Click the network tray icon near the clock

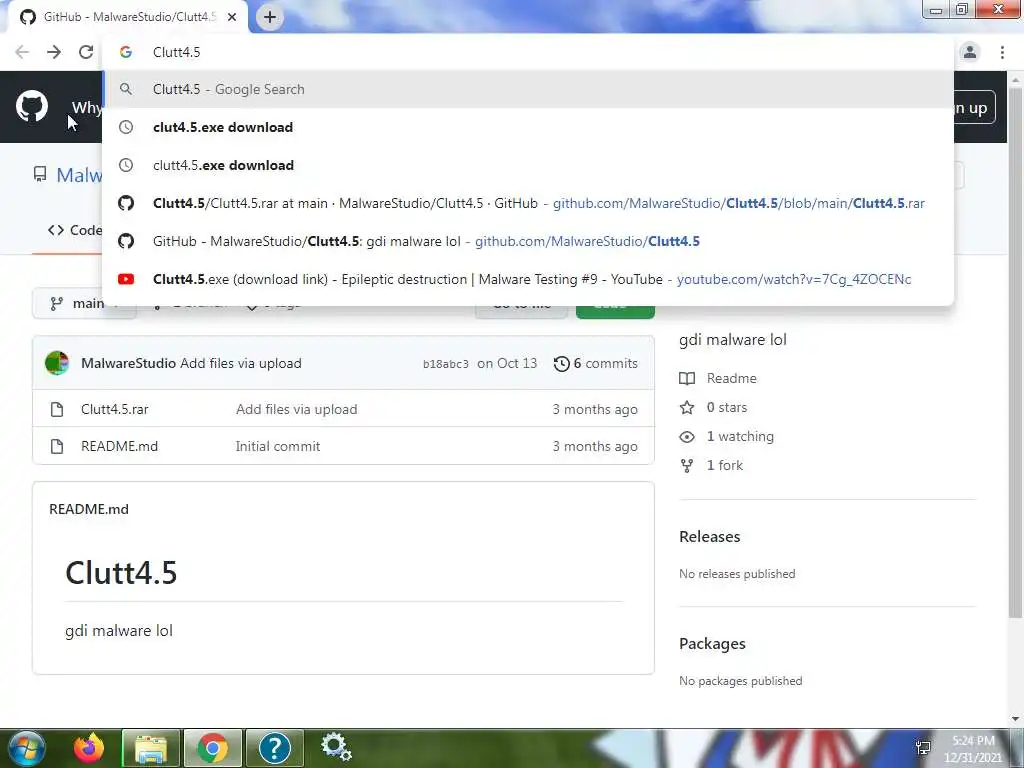pos(923,748)
